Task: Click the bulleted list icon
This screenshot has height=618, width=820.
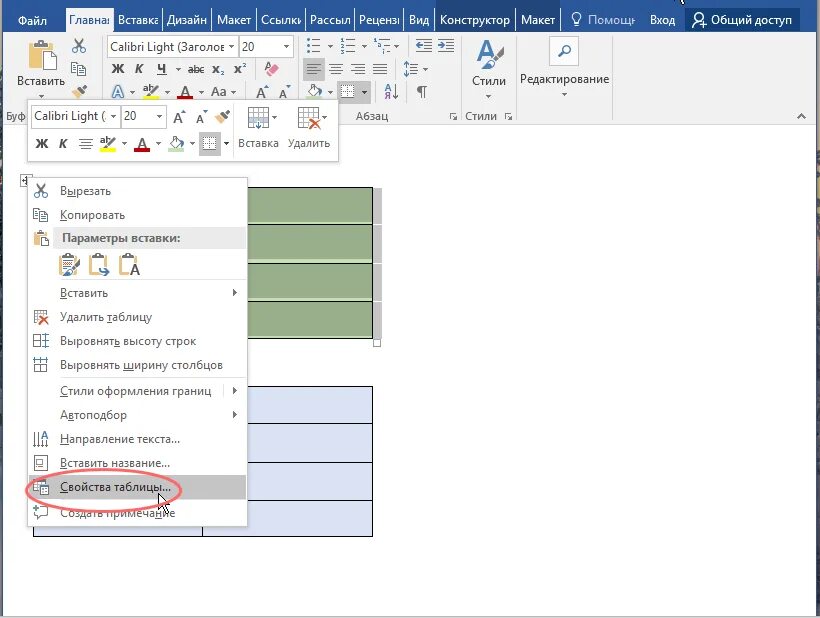Action: 313,46
